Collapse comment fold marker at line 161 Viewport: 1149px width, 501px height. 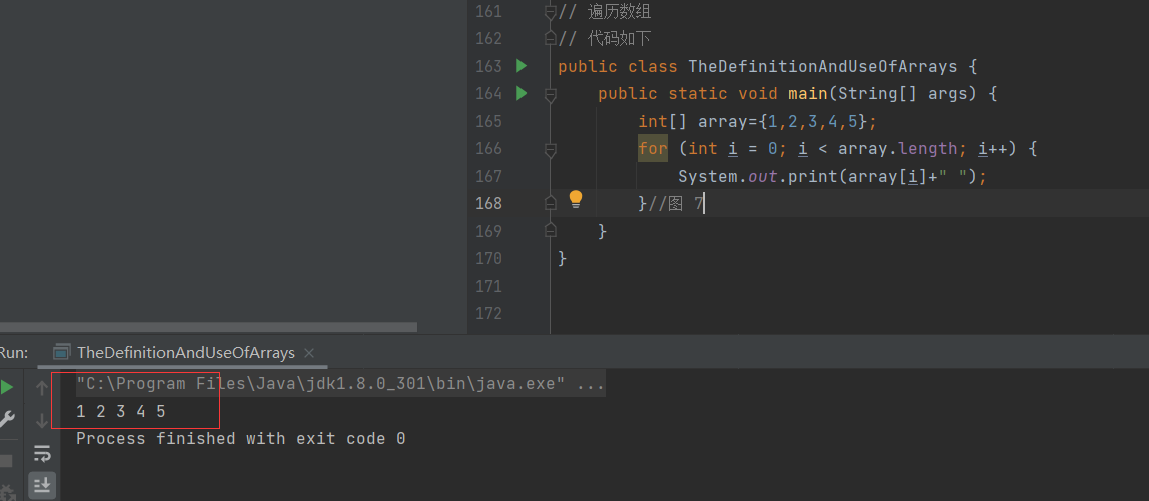coord(551,12)
